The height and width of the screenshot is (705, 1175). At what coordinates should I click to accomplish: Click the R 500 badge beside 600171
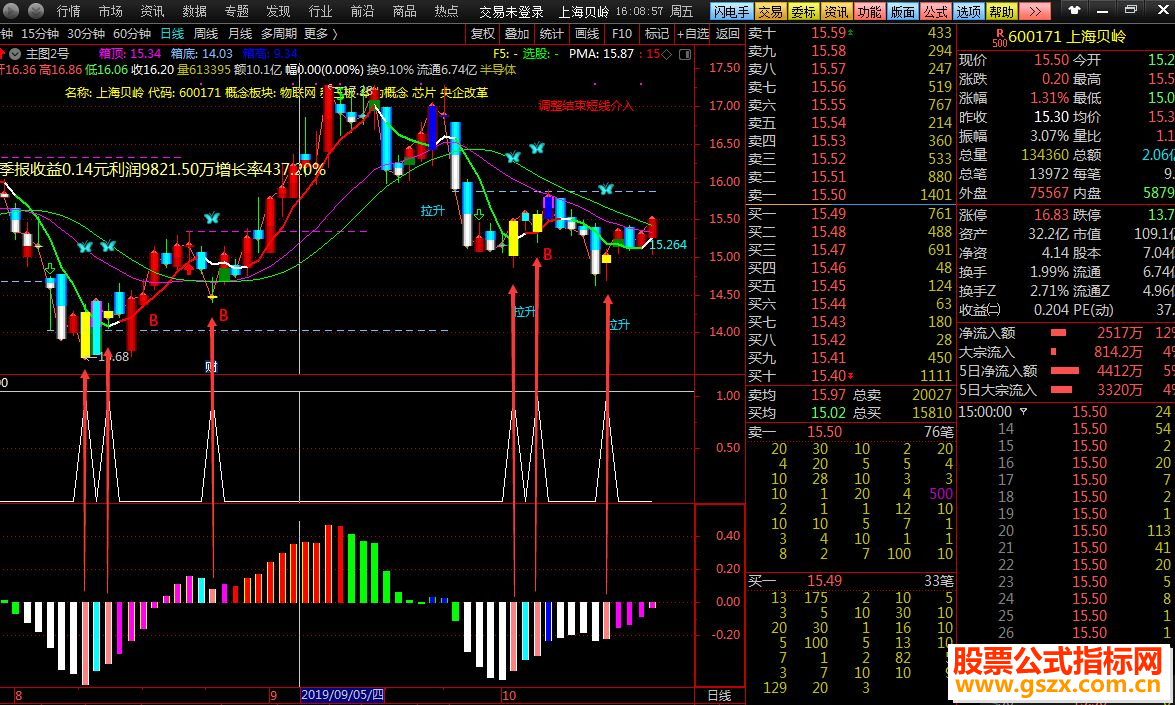point(1000,37)
